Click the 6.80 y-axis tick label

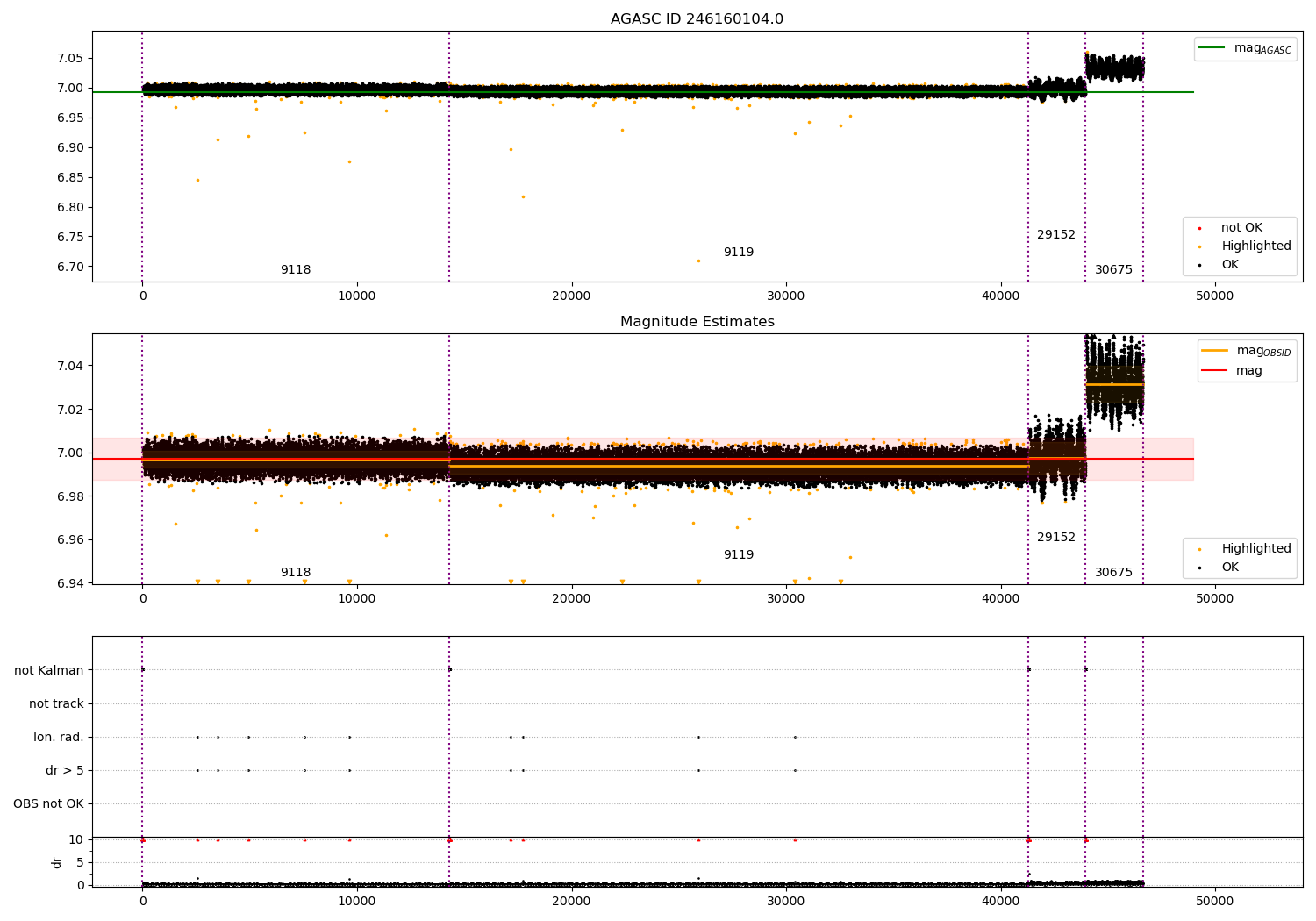click(x=71, y=207)
